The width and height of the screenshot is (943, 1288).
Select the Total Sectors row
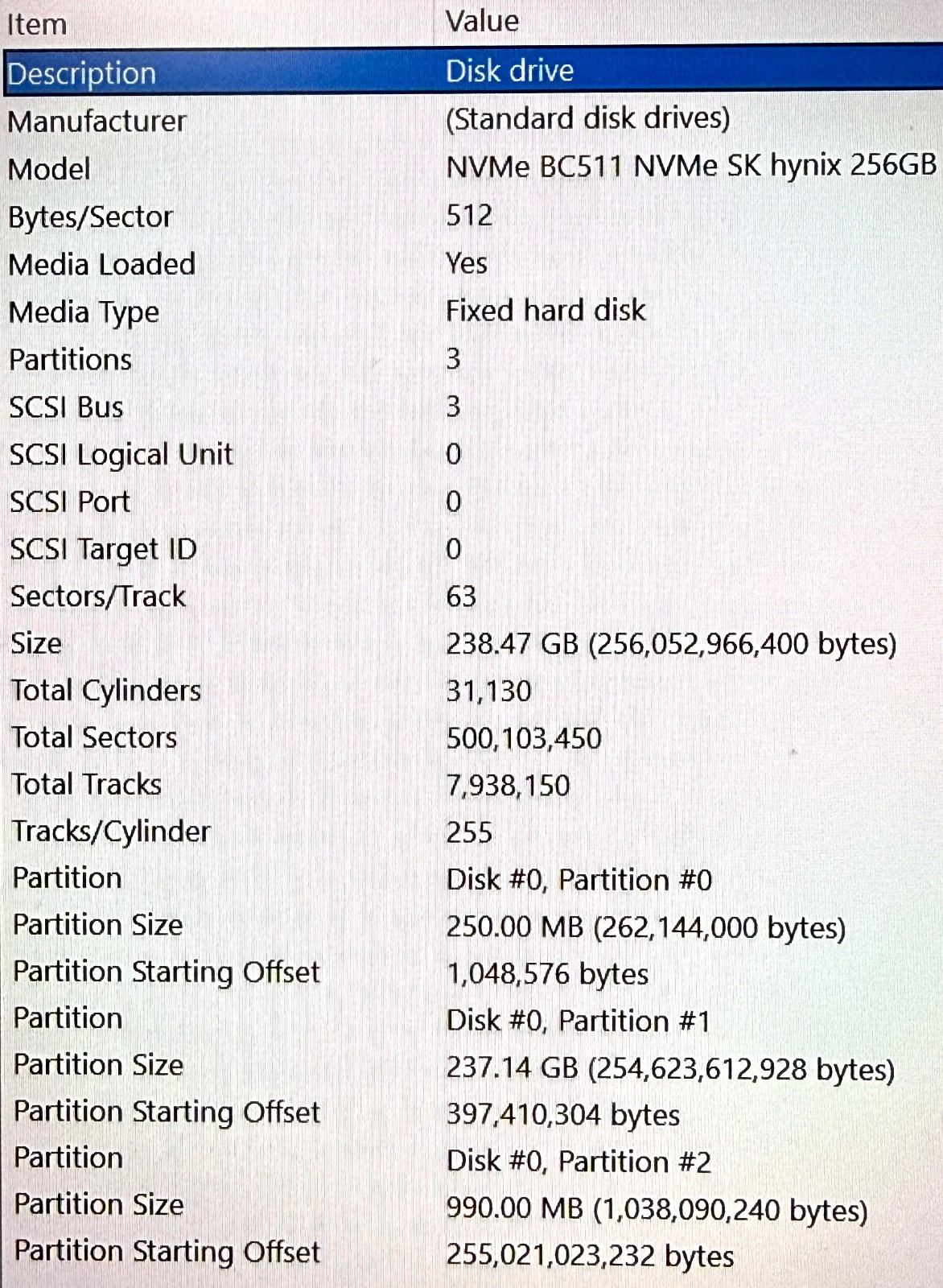click(471, 737)
